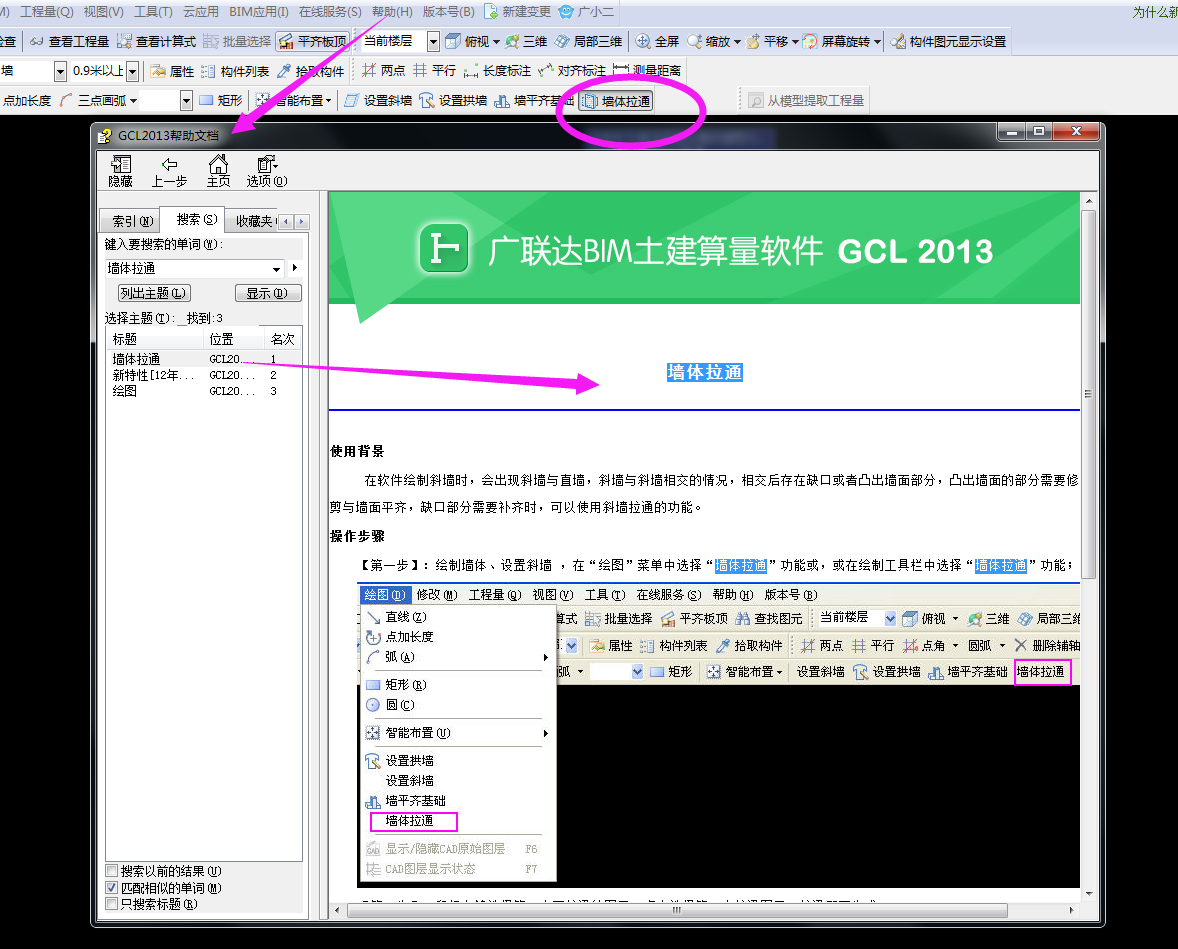Open 版本号(B) menu
The image size is (1178, 949).
click(x=449, y=11)
